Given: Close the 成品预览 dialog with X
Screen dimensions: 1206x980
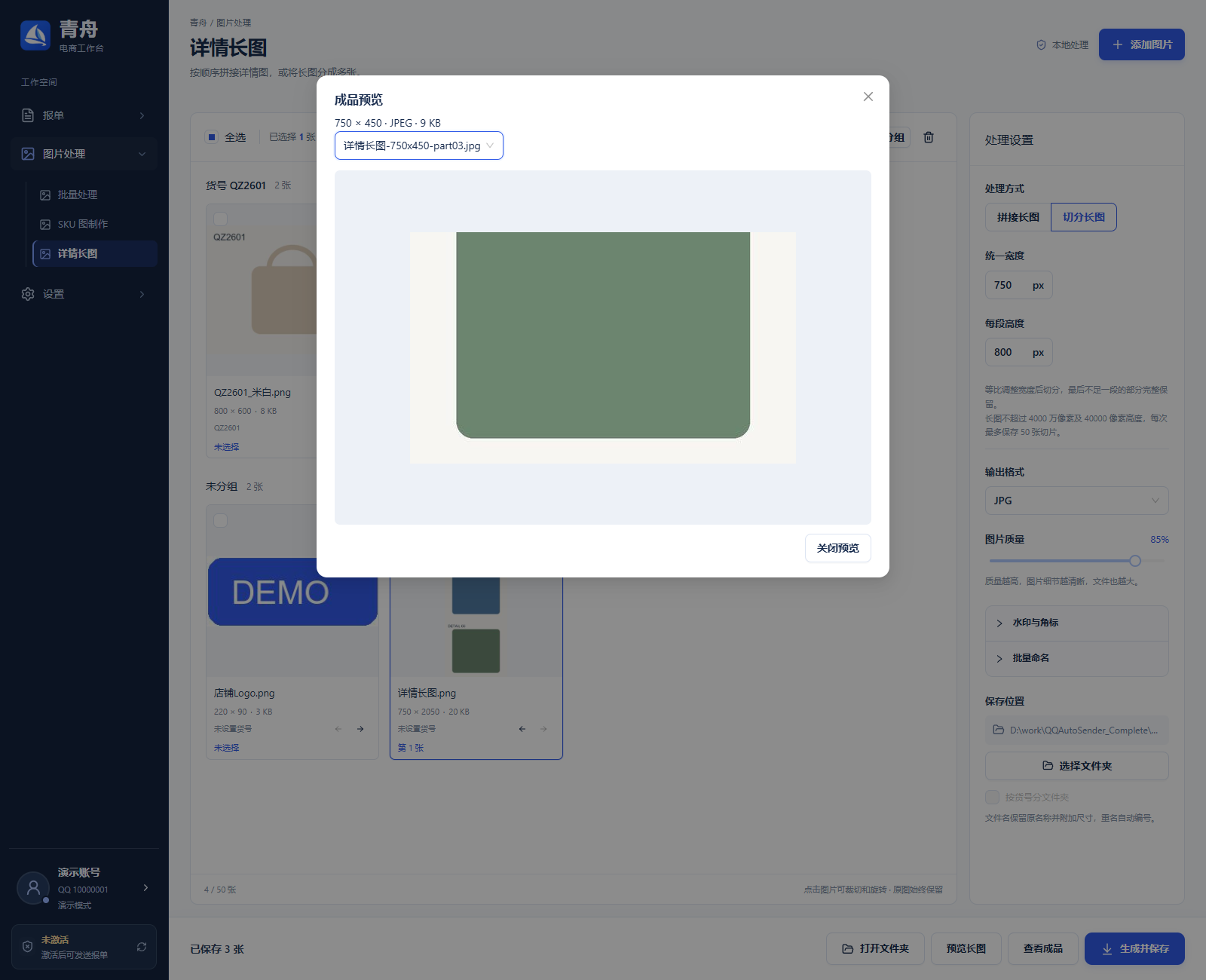Looking at the screenshot, I should [868, 96].
